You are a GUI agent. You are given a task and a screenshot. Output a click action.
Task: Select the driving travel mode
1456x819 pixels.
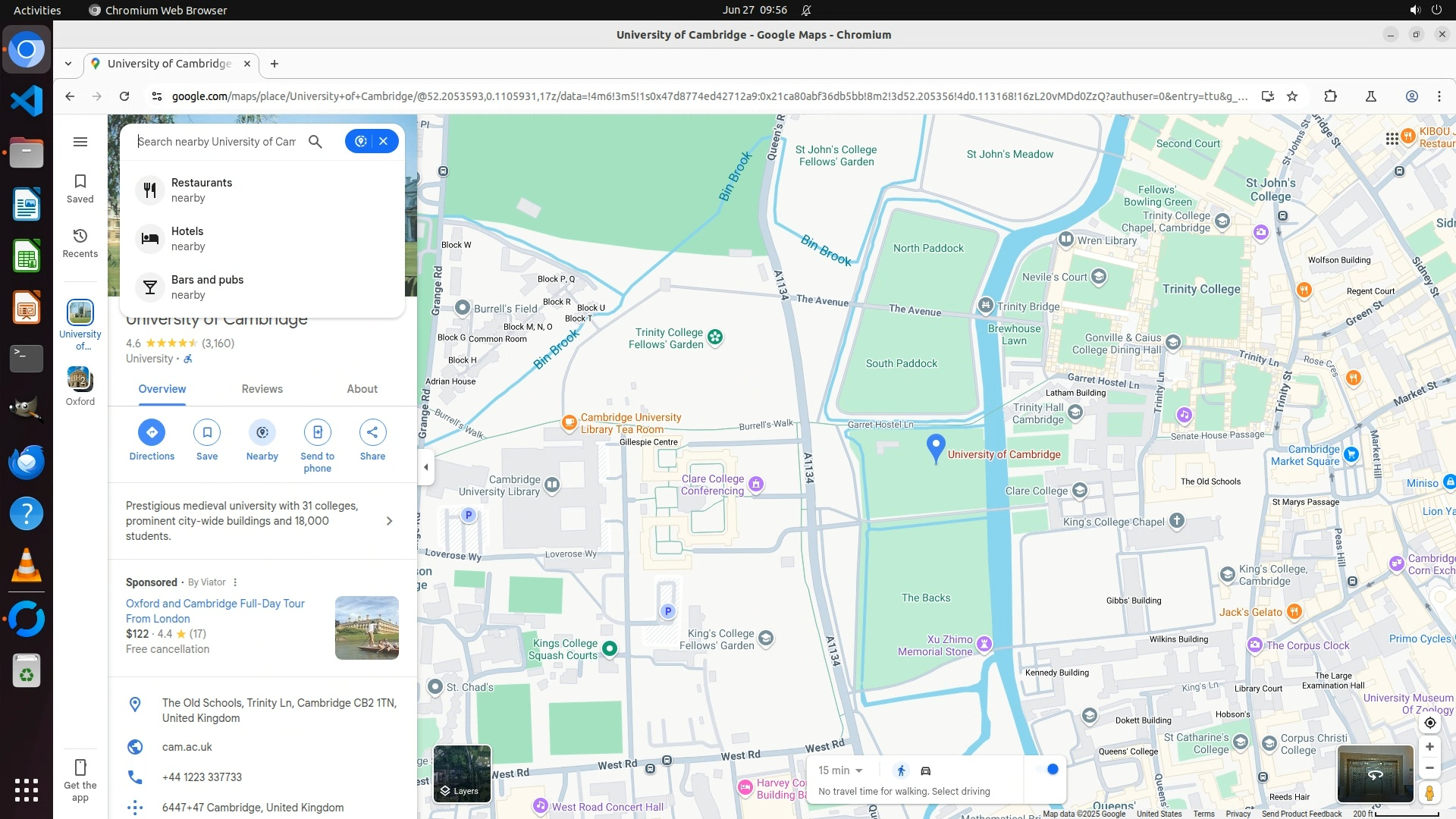click(x=926, y=771)
